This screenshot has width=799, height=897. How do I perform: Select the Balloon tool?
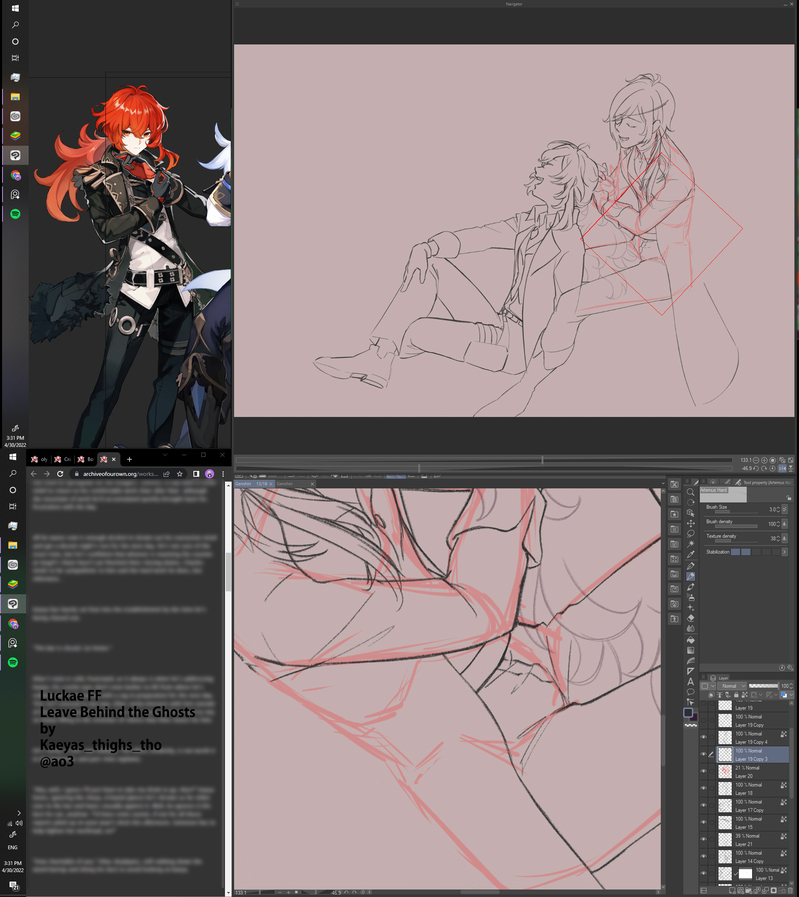(x=690, y=692)
